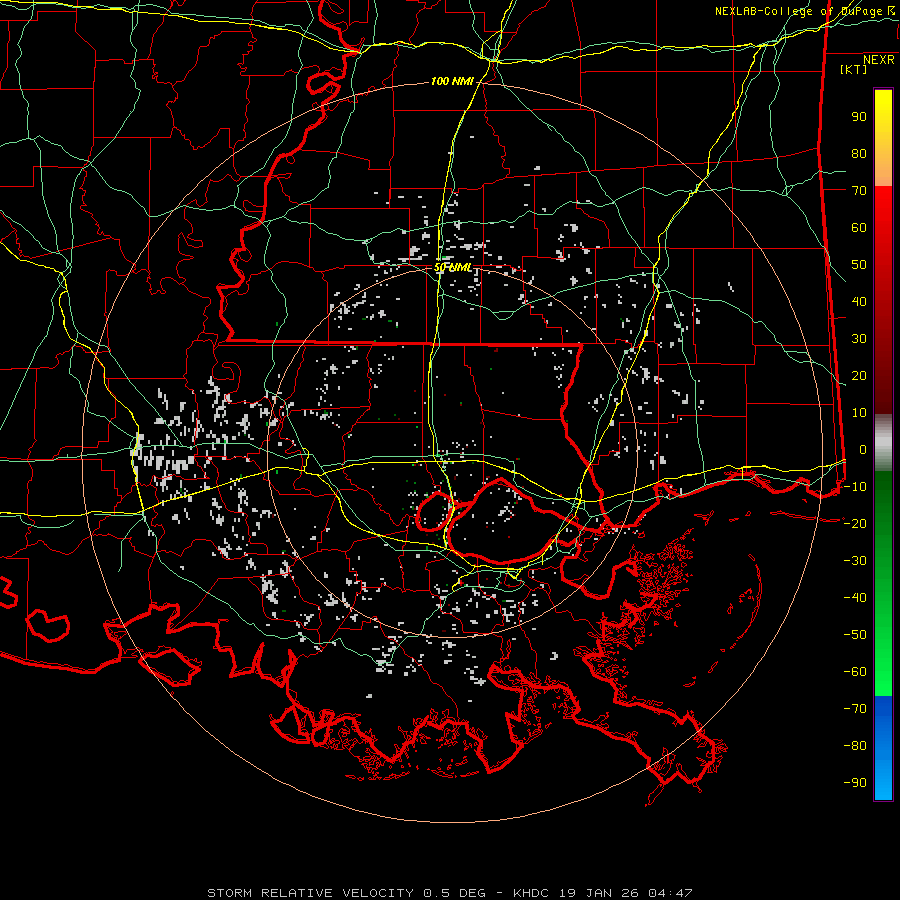900x900 pixels.
Task: Click the positive 50 knot scale value
Action: [x=859, y=265]
